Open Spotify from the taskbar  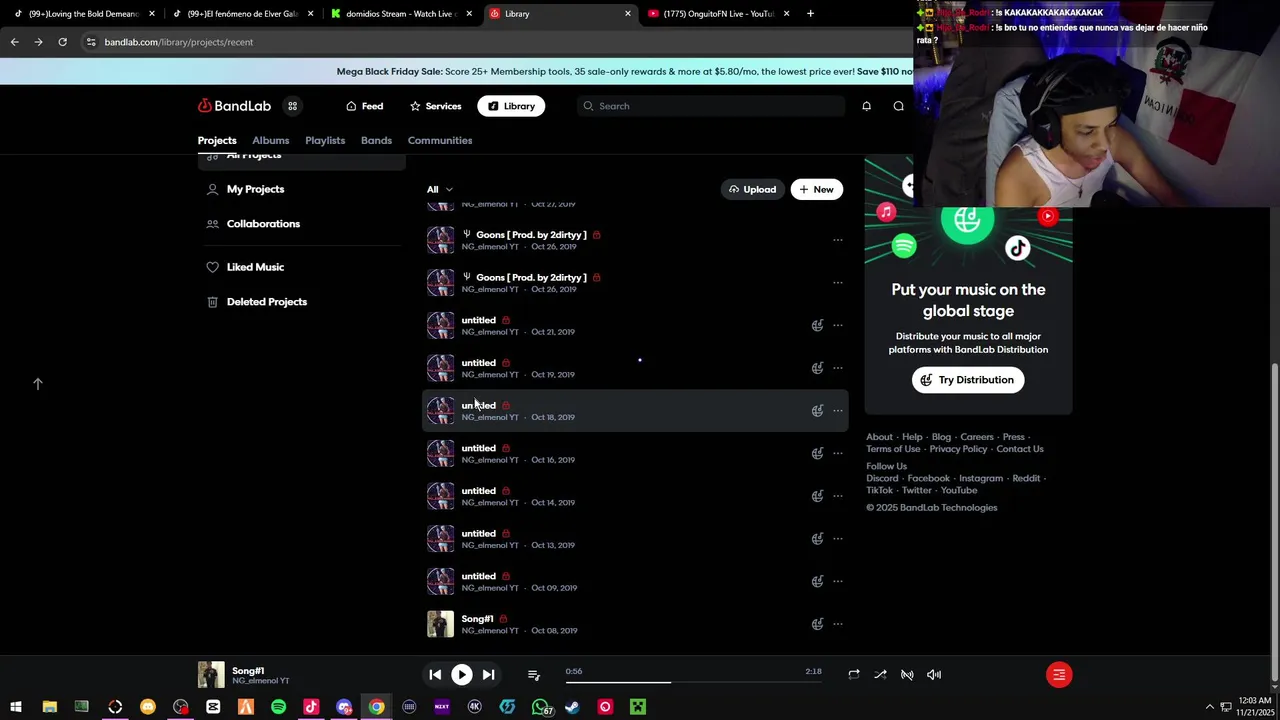[x=278, y=707]
